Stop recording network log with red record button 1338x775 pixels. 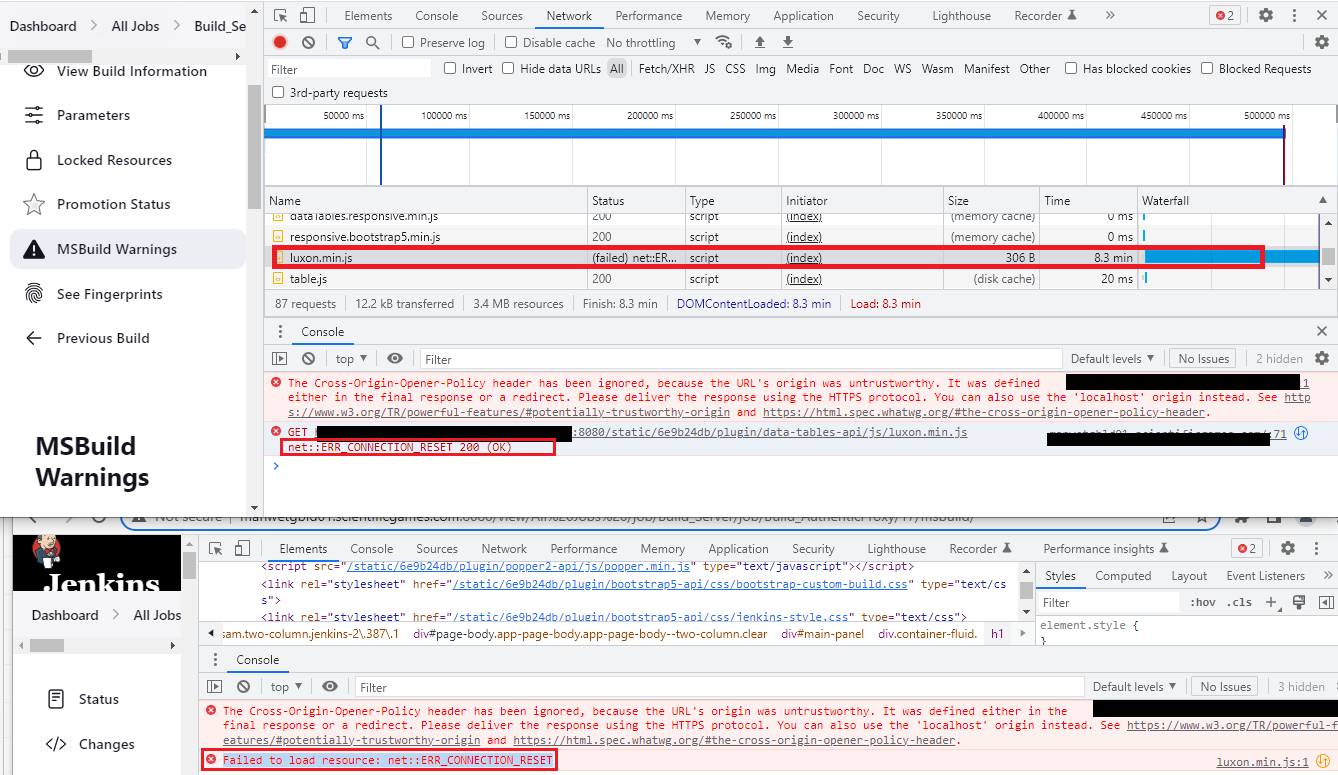280,42
